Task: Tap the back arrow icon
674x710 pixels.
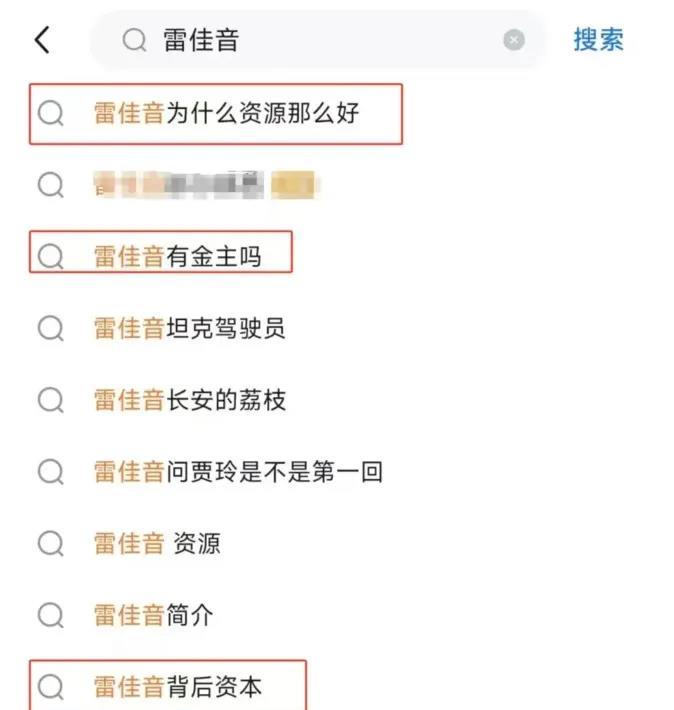Action: click(42, 40)
